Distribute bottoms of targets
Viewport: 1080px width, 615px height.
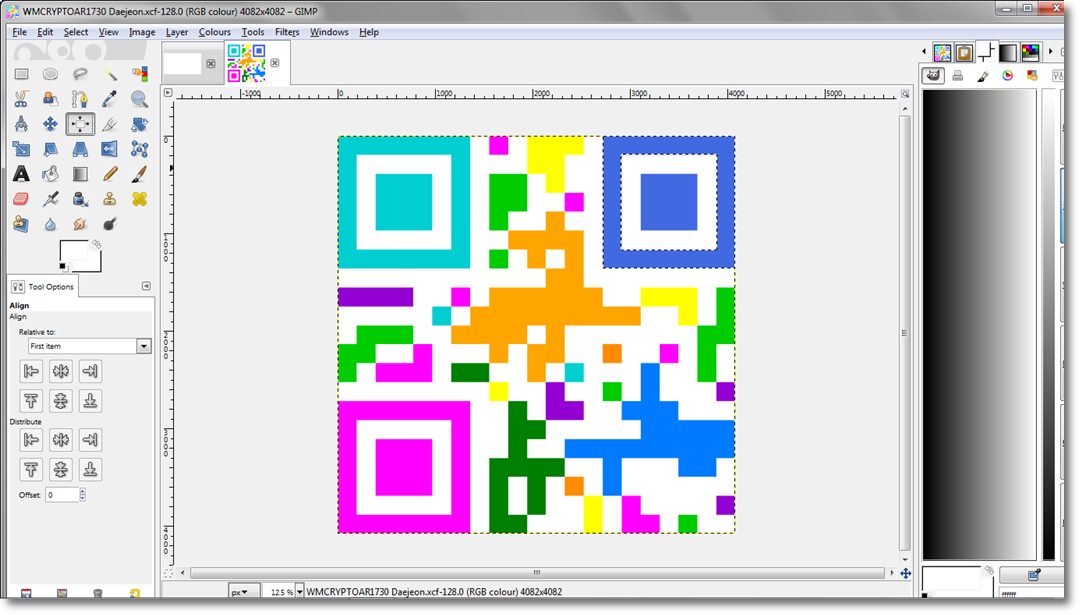click(x=90, y=469)
